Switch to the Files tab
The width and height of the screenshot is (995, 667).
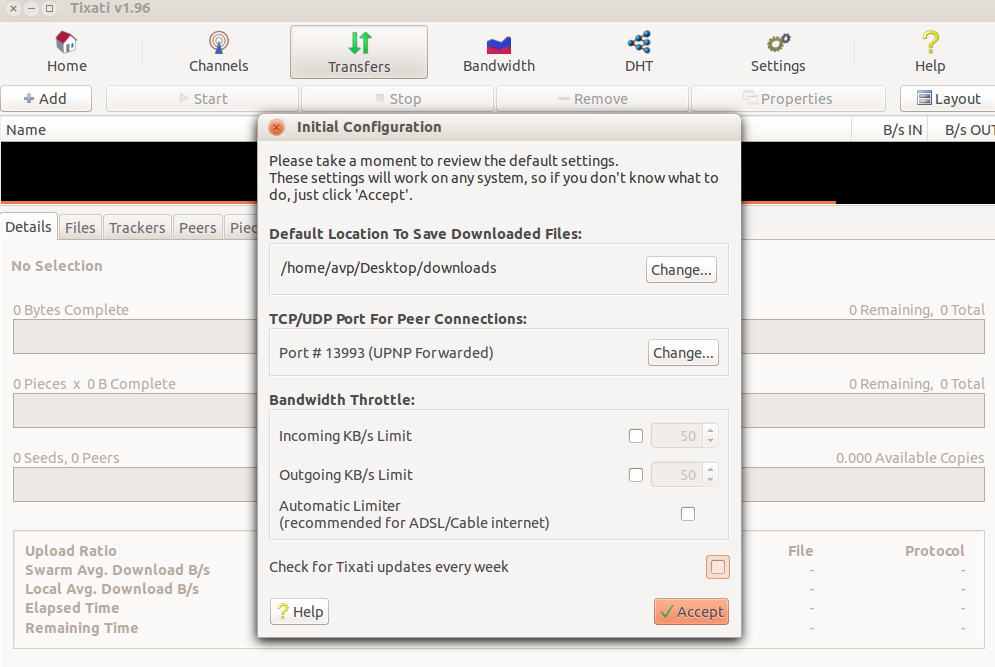coord(80,227)
